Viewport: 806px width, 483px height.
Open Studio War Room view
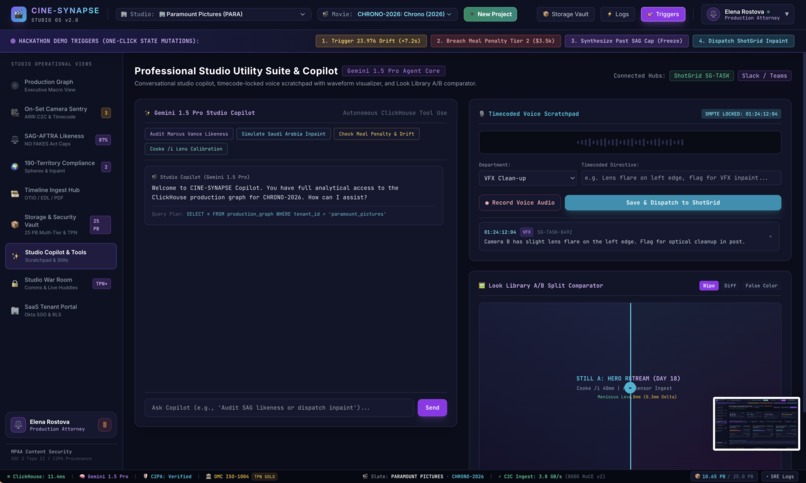point(61,284)
